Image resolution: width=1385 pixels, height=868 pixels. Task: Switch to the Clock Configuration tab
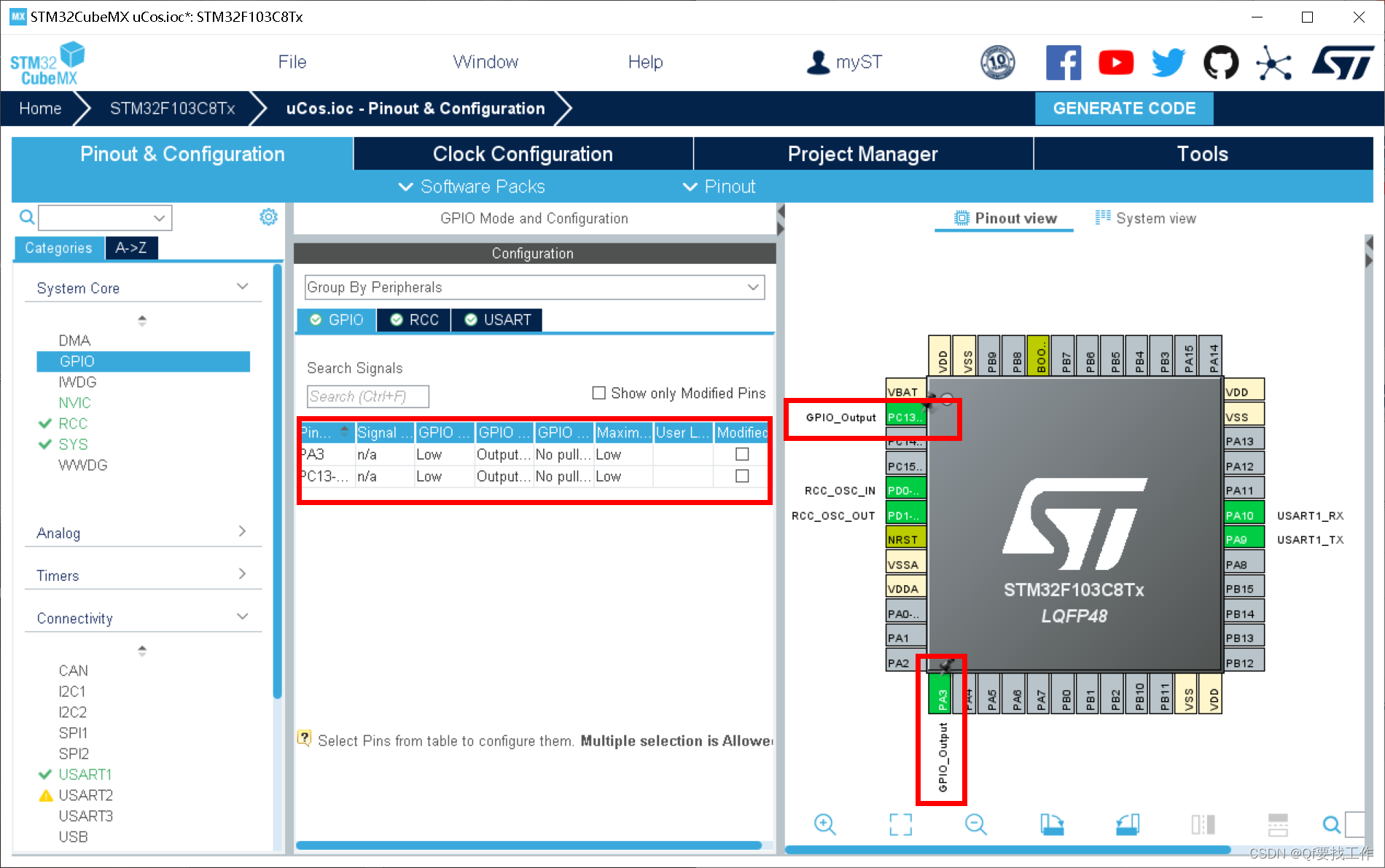(523, 154)
